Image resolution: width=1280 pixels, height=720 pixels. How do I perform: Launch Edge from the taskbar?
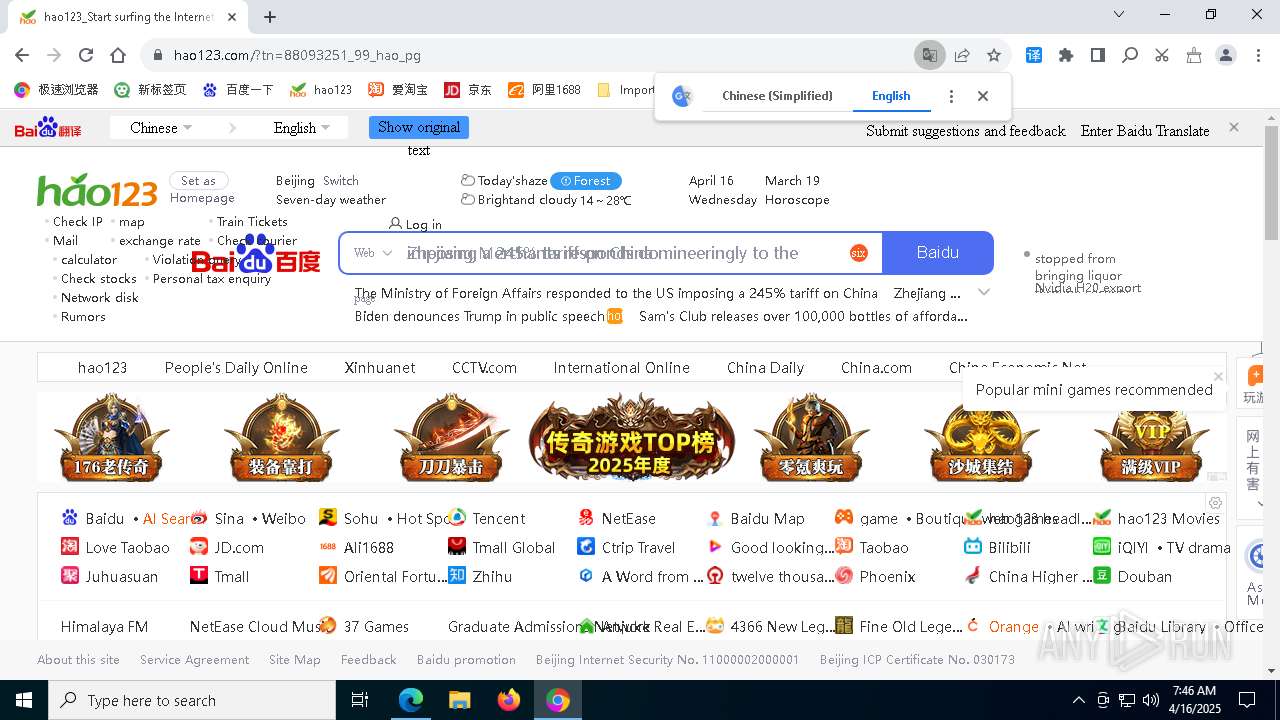tap(411, 700)
